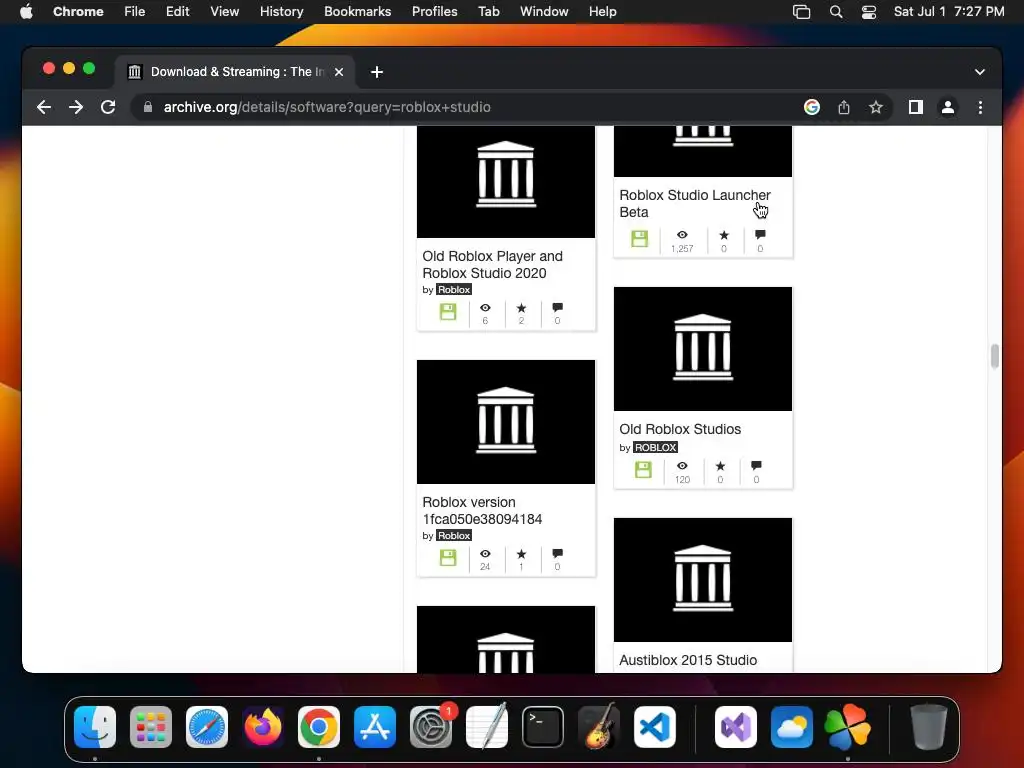
Task: Open Finder from the Dock
Action: tap(95, 726)
